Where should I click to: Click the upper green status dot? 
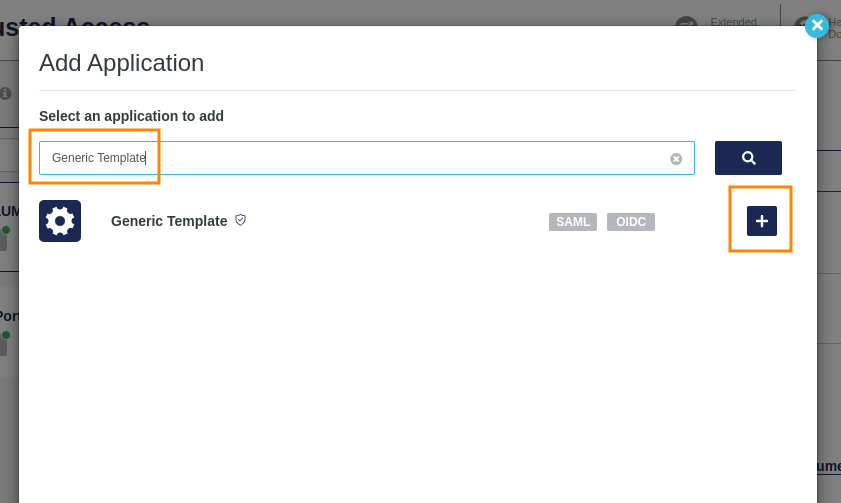6,230
